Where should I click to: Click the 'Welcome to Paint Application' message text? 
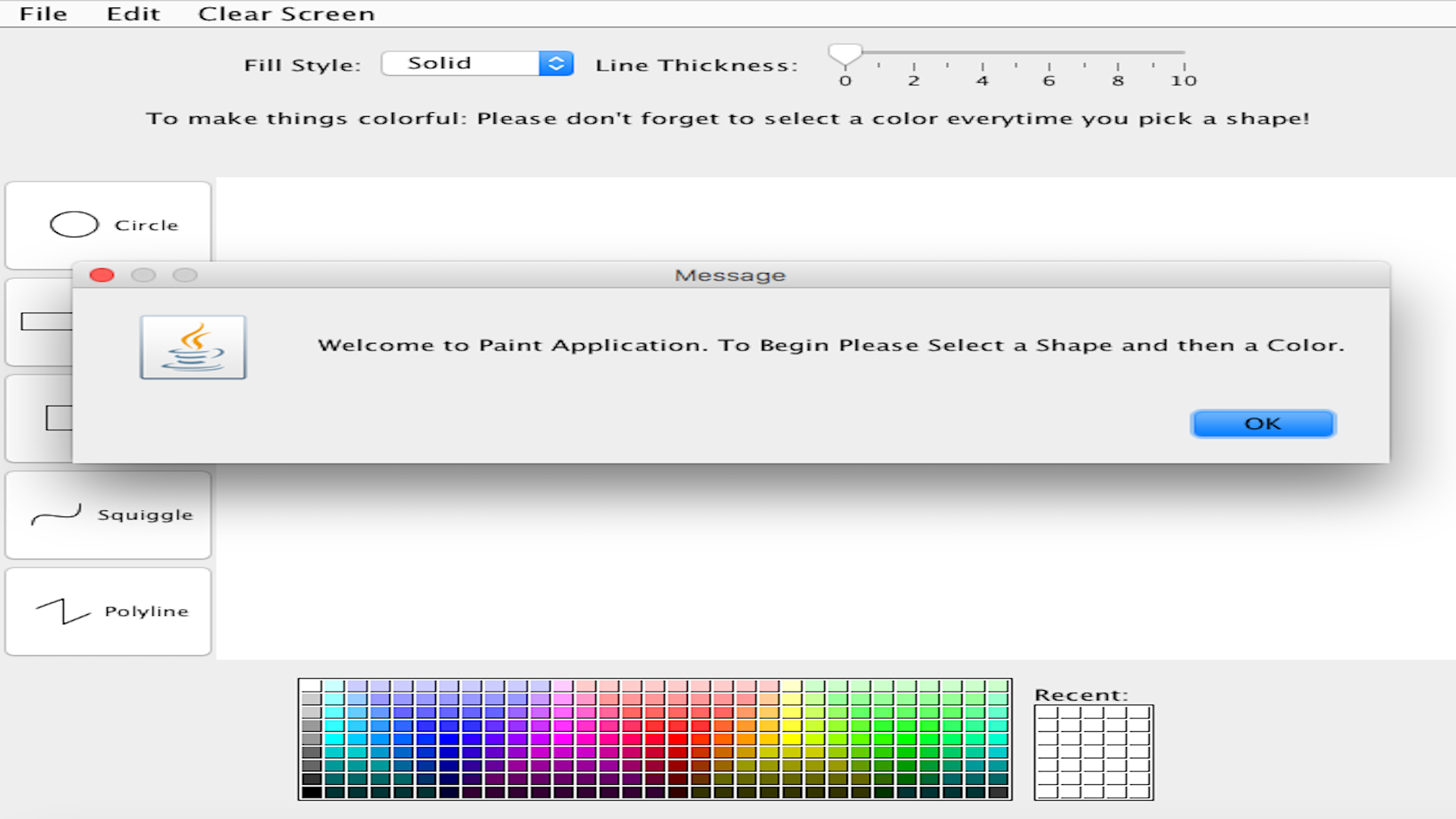(x=831, y=345)
